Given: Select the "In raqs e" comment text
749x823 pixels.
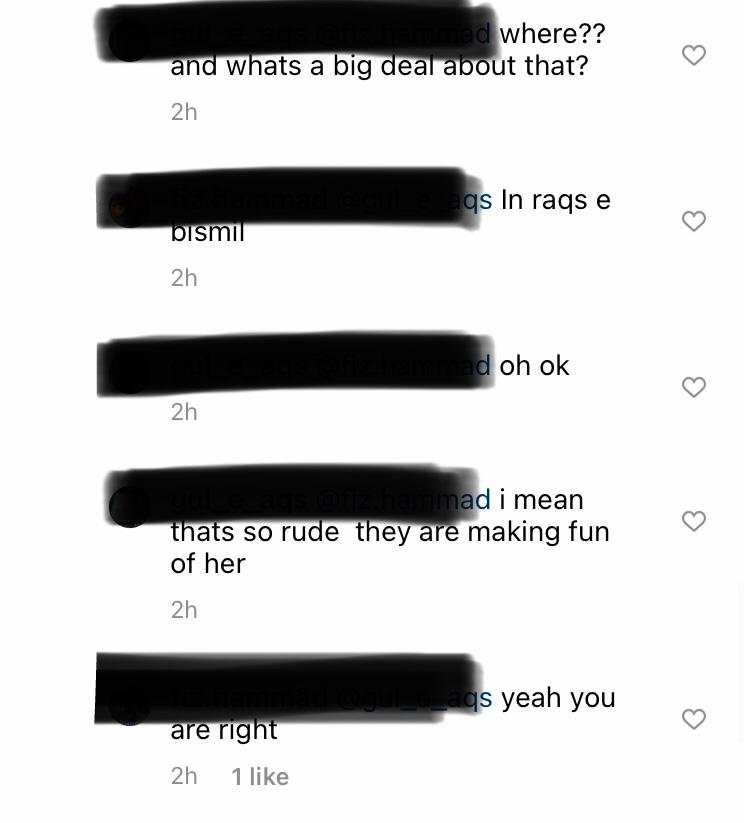Looking at the screenshot, I should (556, 201).
